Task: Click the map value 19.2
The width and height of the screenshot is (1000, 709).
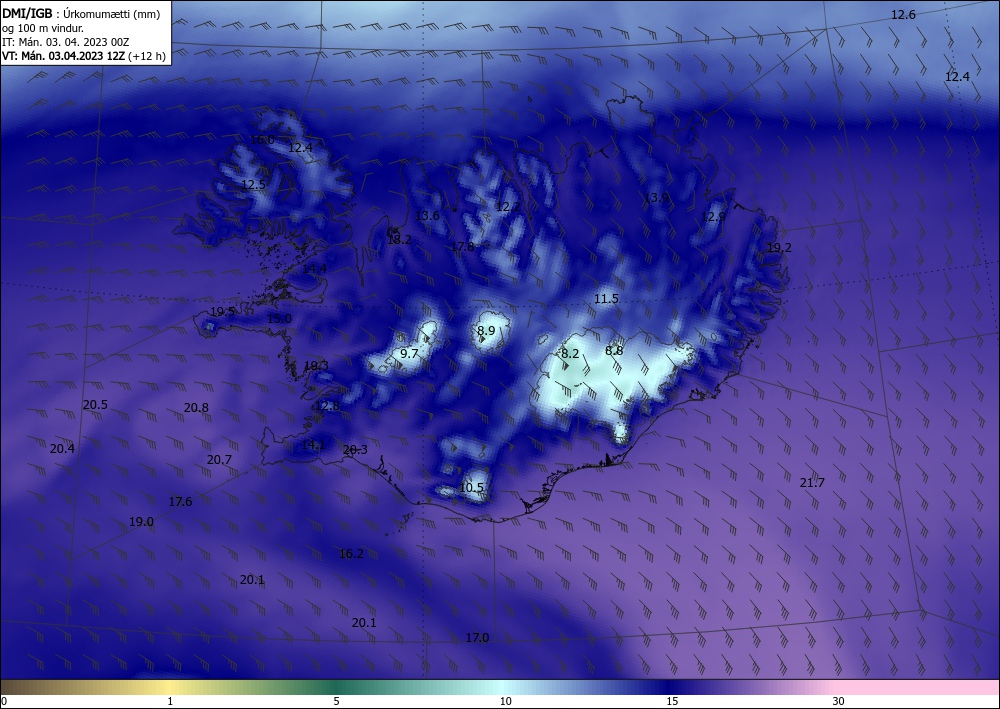Action: pos(779,247)
